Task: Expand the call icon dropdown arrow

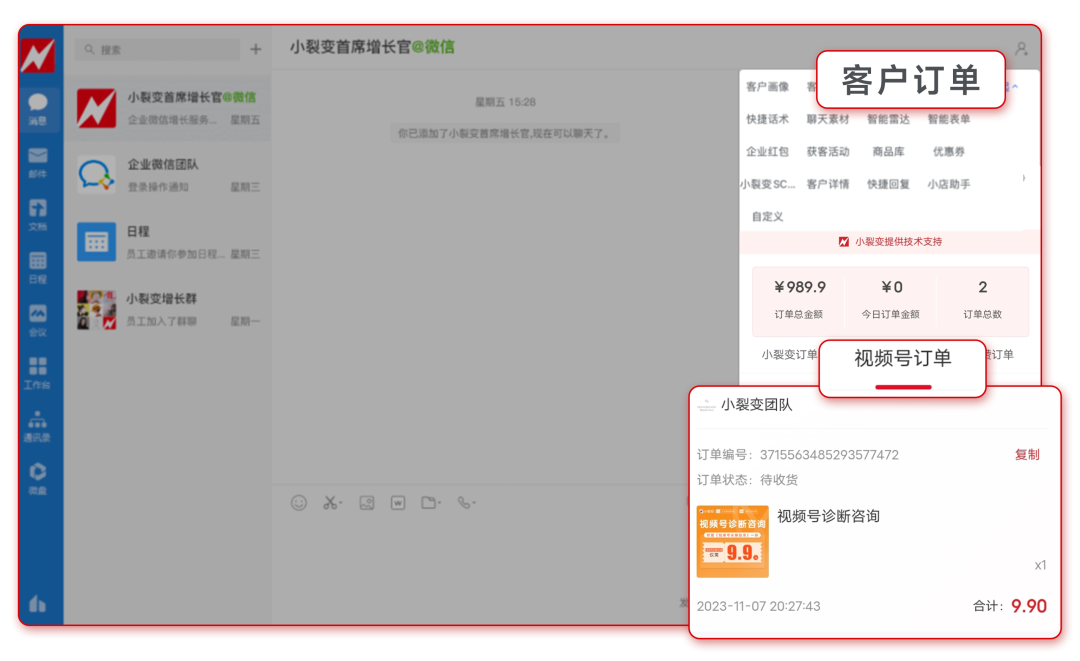Action: pos(475,503)
